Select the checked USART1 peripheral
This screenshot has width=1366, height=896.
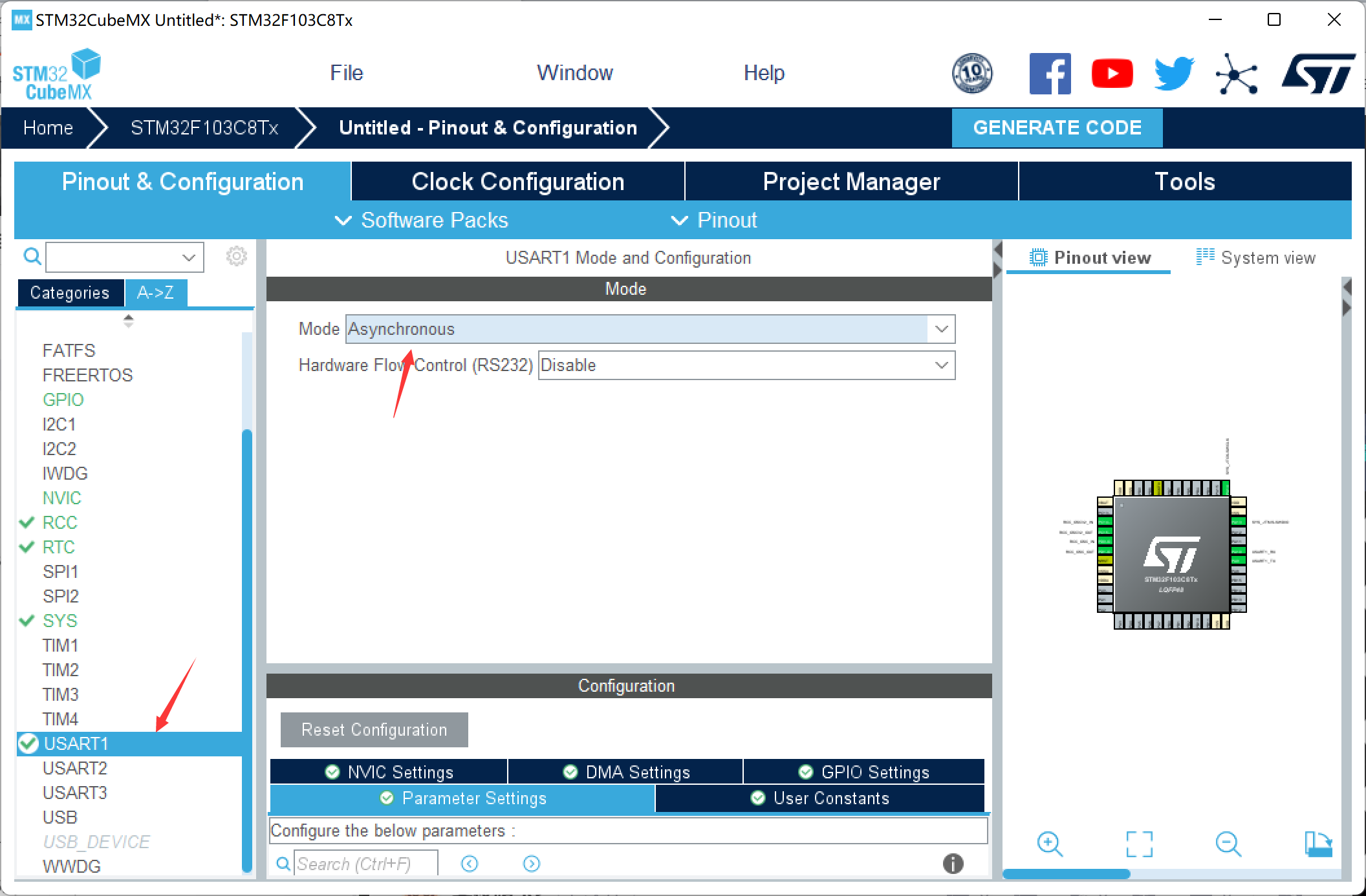point(76,743)
